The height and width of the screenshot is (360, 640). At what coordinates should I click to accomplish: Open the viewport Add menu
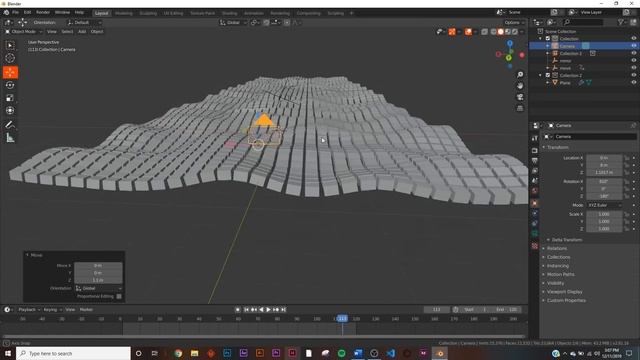[x=82, y=31]
